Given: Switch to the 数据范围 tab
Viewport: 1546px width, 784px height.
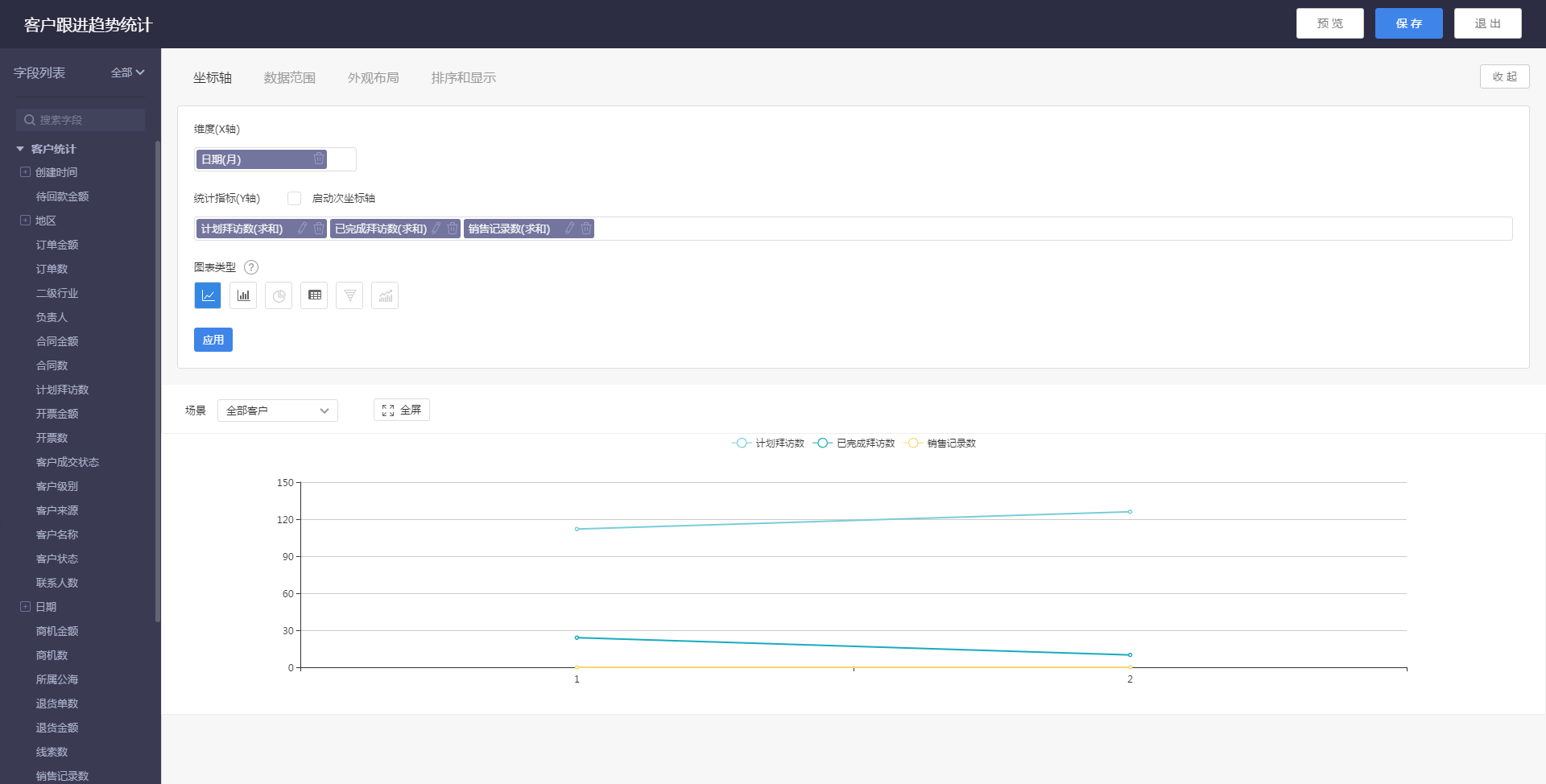Looking at the screenshot, I should pyautogui.click(x=290, y=77).
